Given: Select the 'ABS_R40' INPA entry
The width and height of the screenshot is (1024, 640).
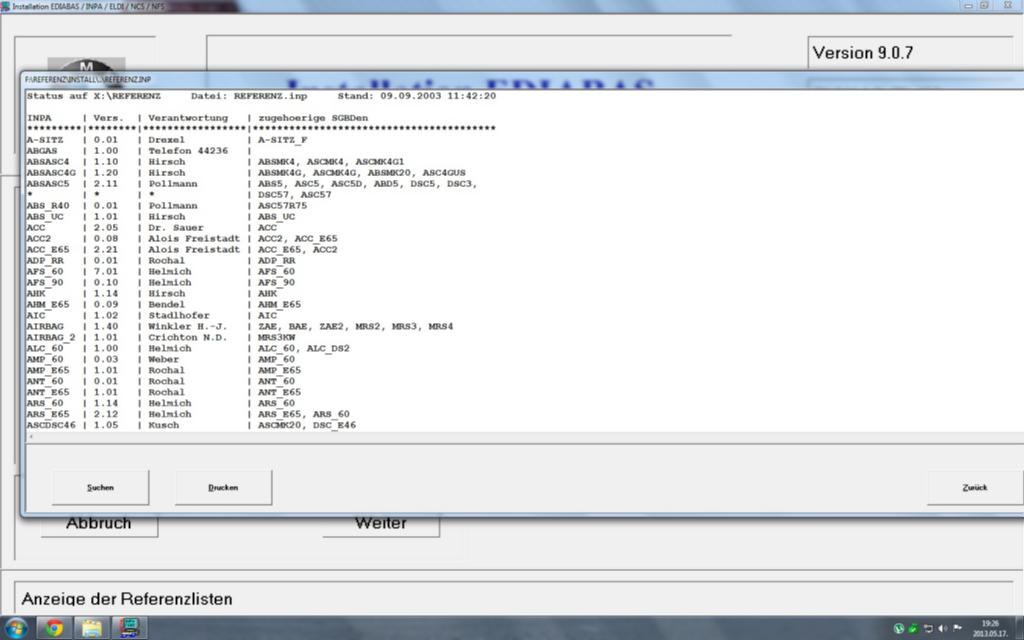Looking at the screenshot, I should coord(48,206).
